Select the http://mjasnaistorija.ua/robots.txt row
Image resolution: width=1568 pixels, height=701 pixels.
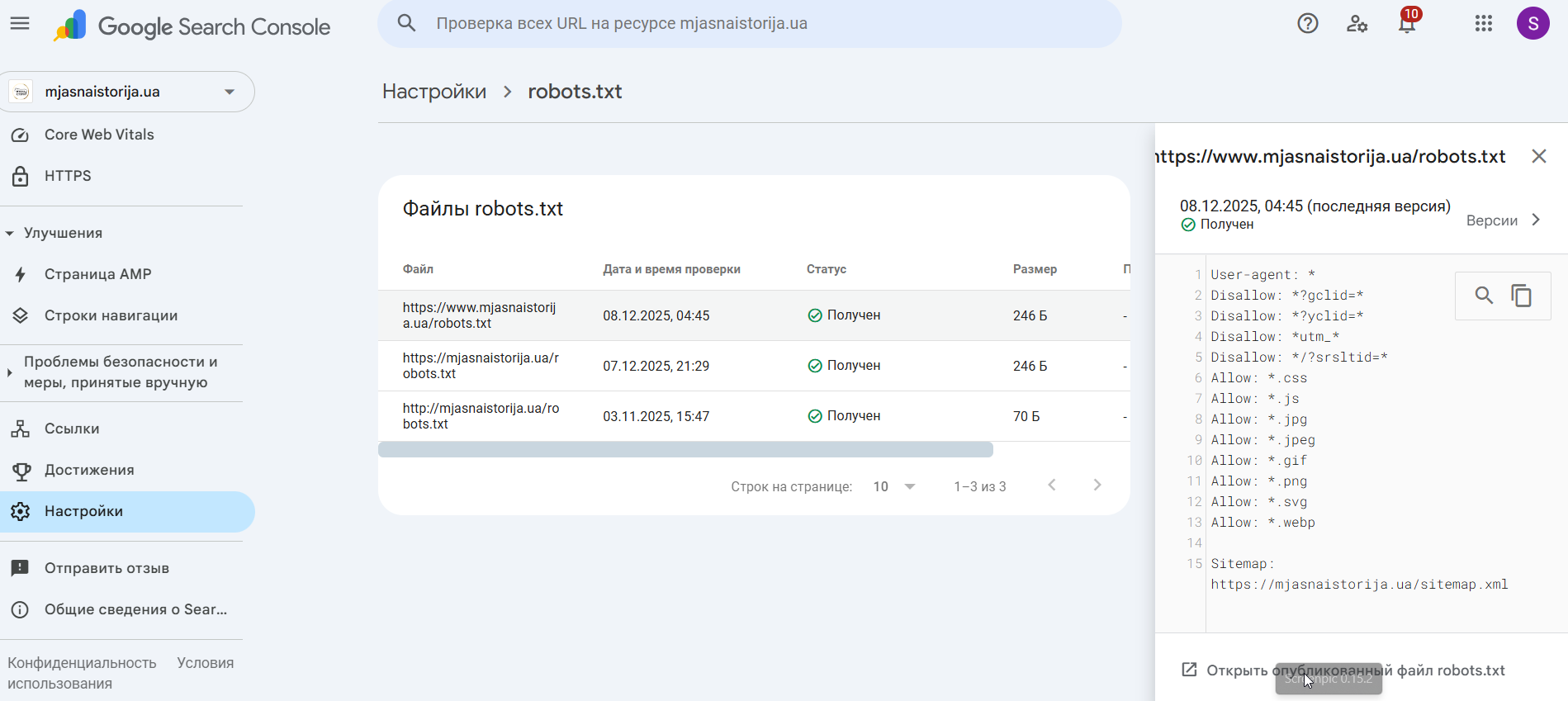[x=754, y=416]
